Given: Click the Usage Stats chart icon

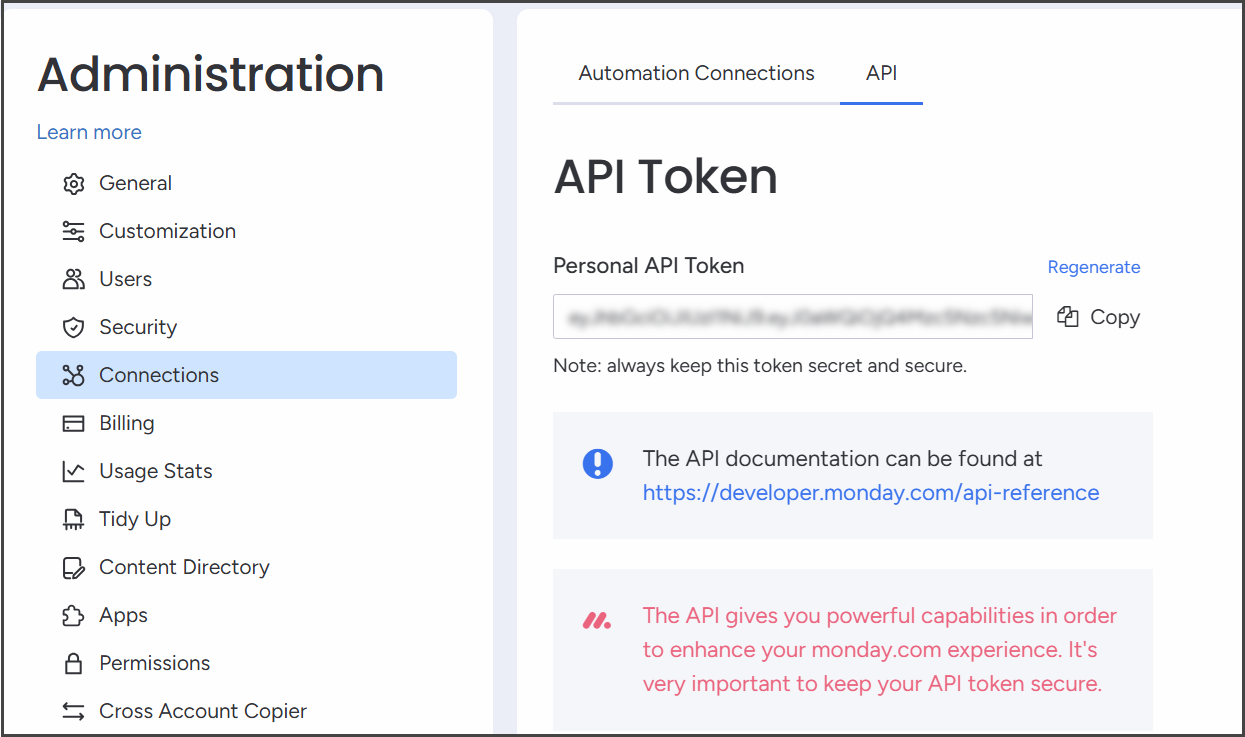Looking at the screenshot, I should pyautogui.click(x=73, y=472).
